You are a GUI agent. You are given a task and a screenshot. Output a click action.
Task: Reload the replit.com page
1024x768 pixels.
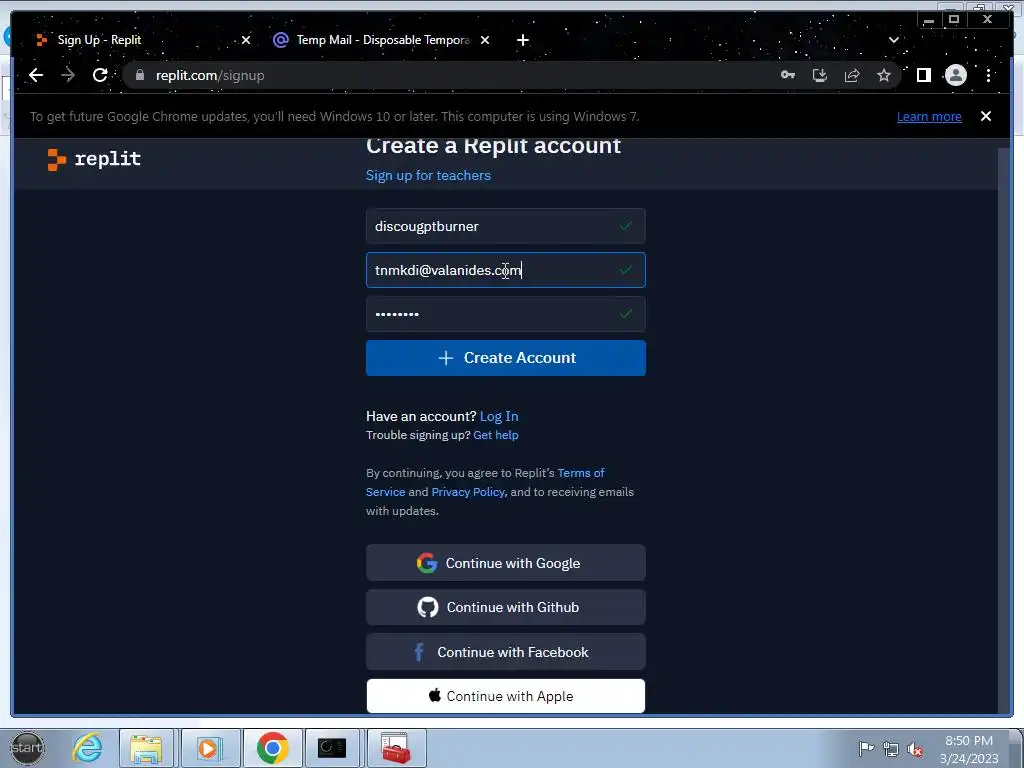click(x=100, y=75)
